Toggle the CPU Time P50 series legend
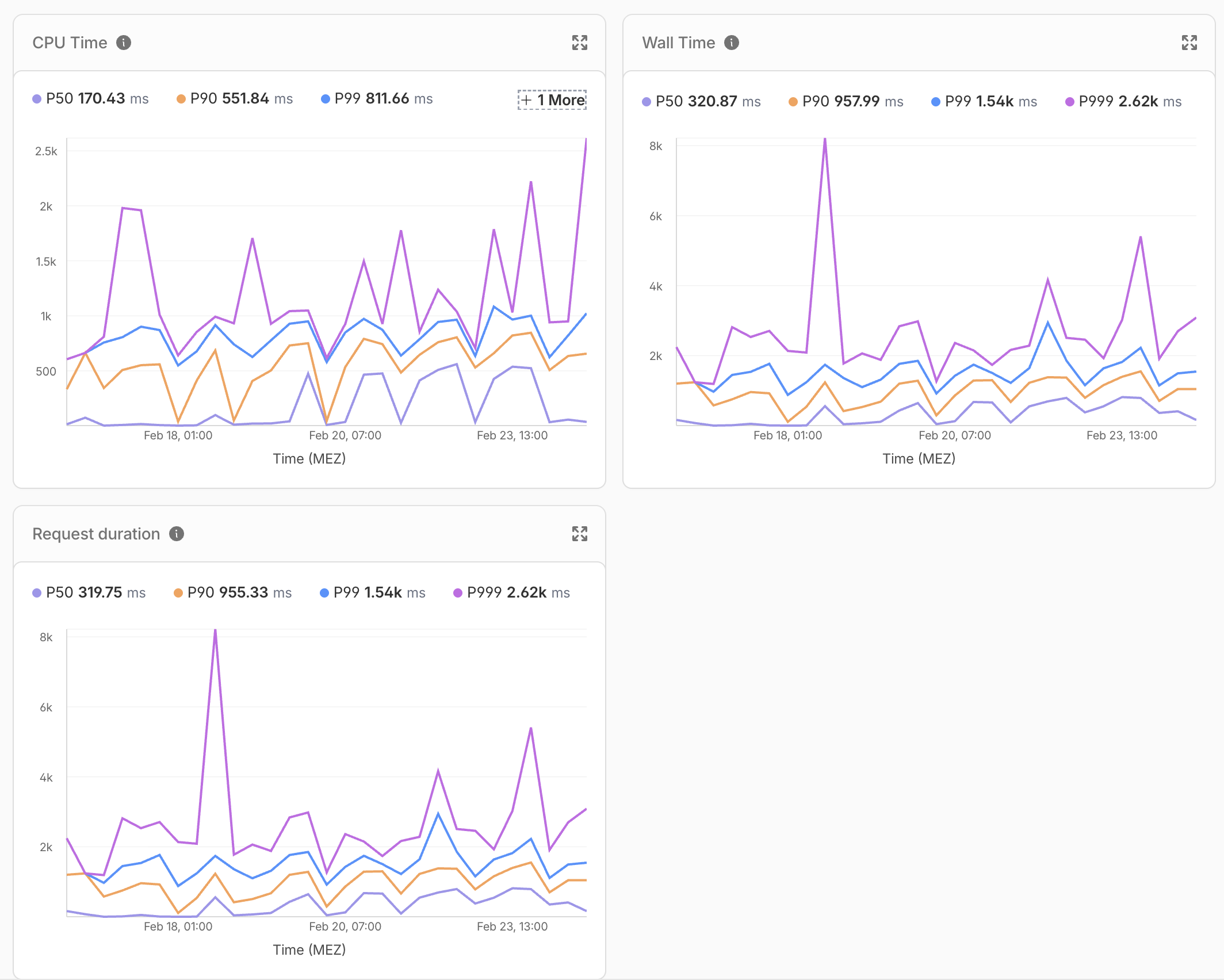The width and height of the screenshot is (1224, 980). point(90,99)
